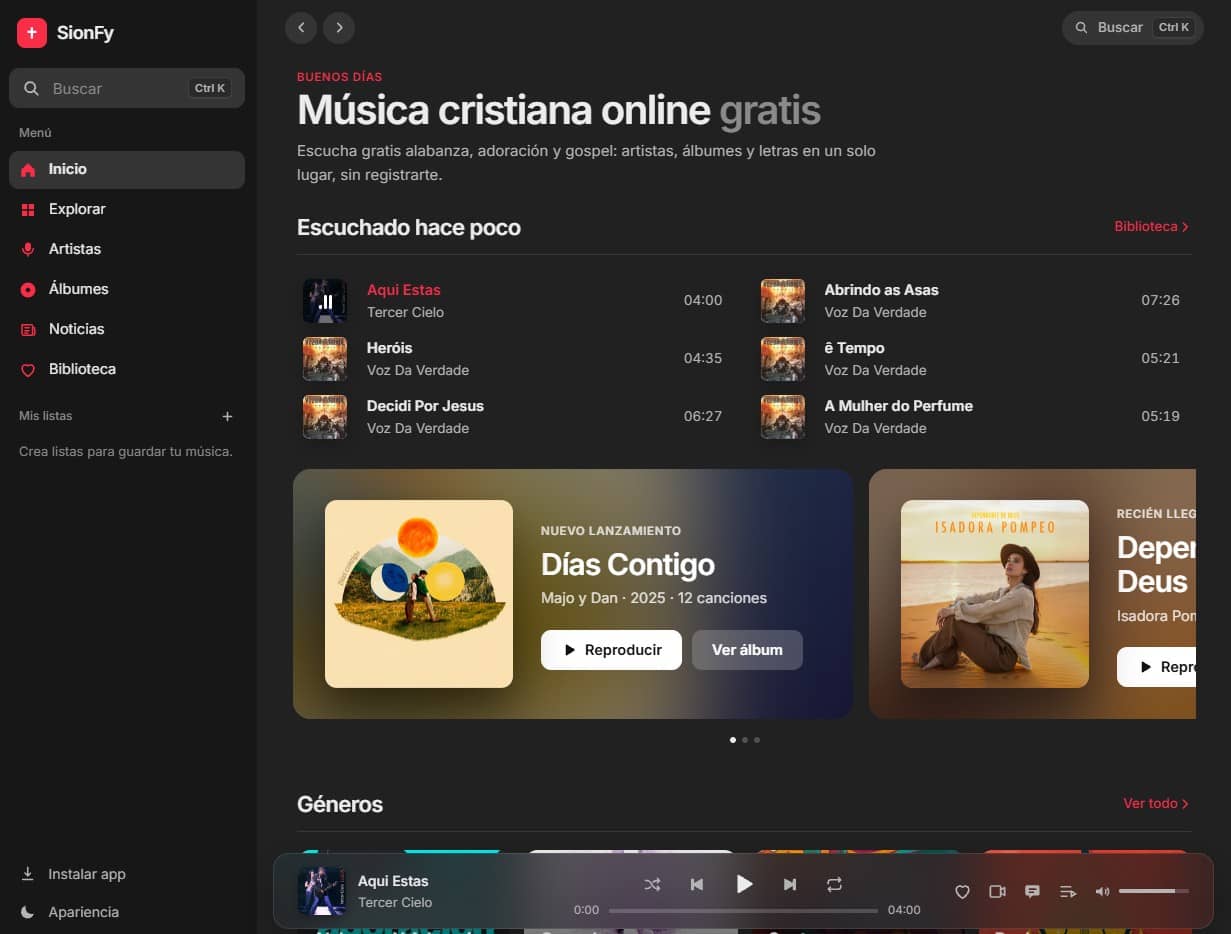This screenshot has width=1231, height=934.
Task: Go back with the left arrow button
Action: tap(301, 28)
